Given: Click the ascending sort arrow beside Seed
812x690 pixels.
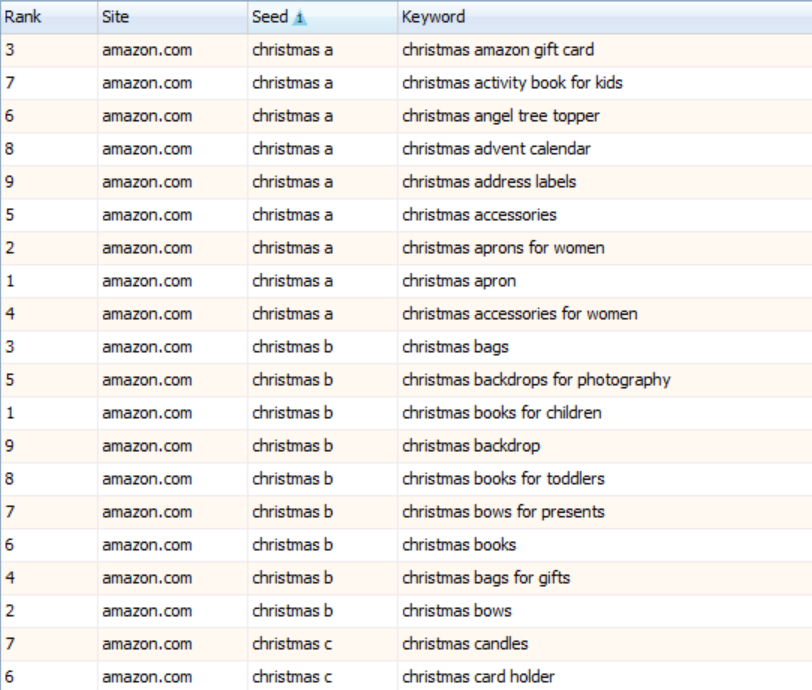Looking at the screenshot, I should coord(299,17).
